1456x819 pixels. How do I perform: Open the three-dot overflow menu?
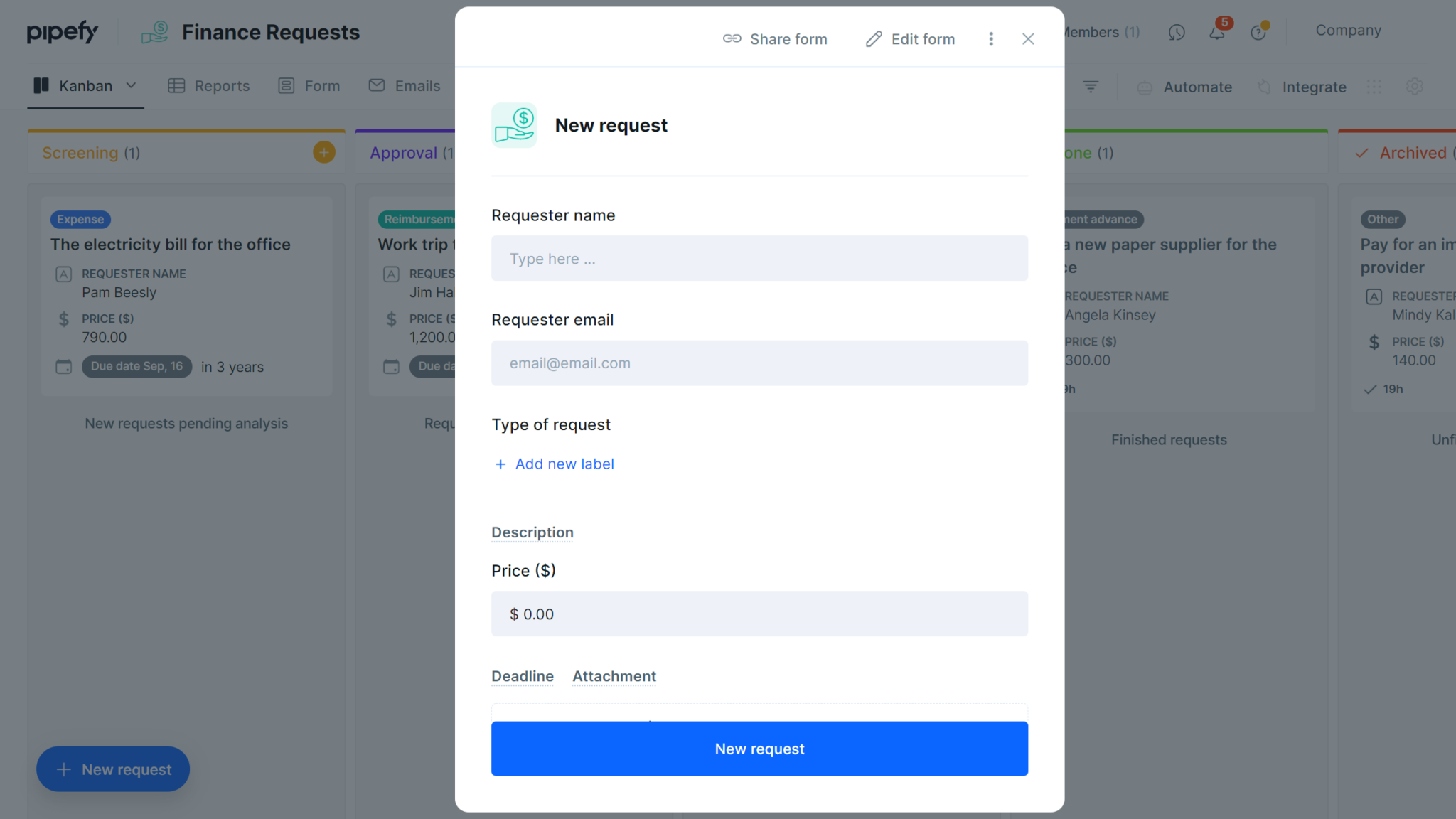(x=991, y=39)
